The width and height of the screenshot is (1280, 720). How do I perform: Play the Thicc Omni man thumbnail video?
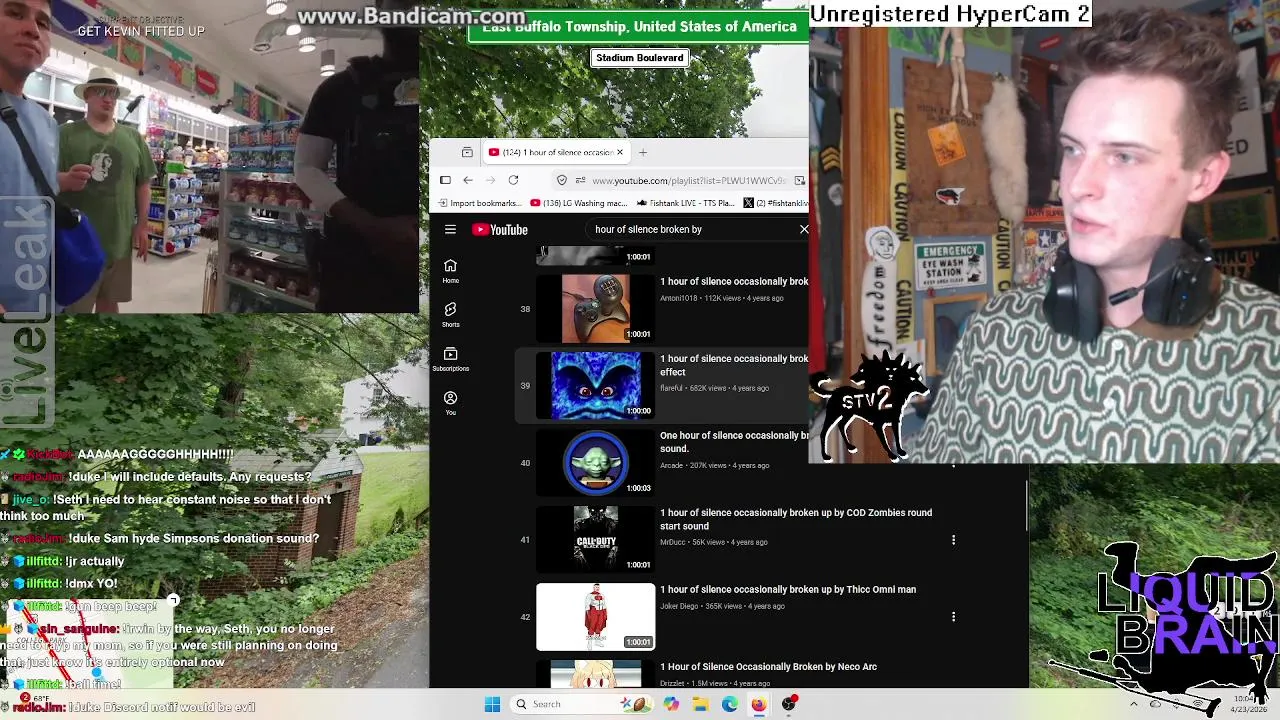595,616
